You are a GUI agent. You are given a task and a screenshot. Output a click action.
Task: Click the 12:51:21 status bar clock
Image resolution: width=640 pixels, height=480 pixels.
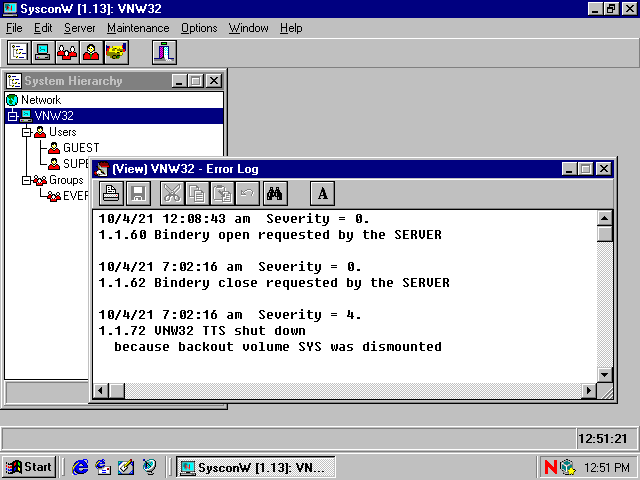(x=603, y=439)
